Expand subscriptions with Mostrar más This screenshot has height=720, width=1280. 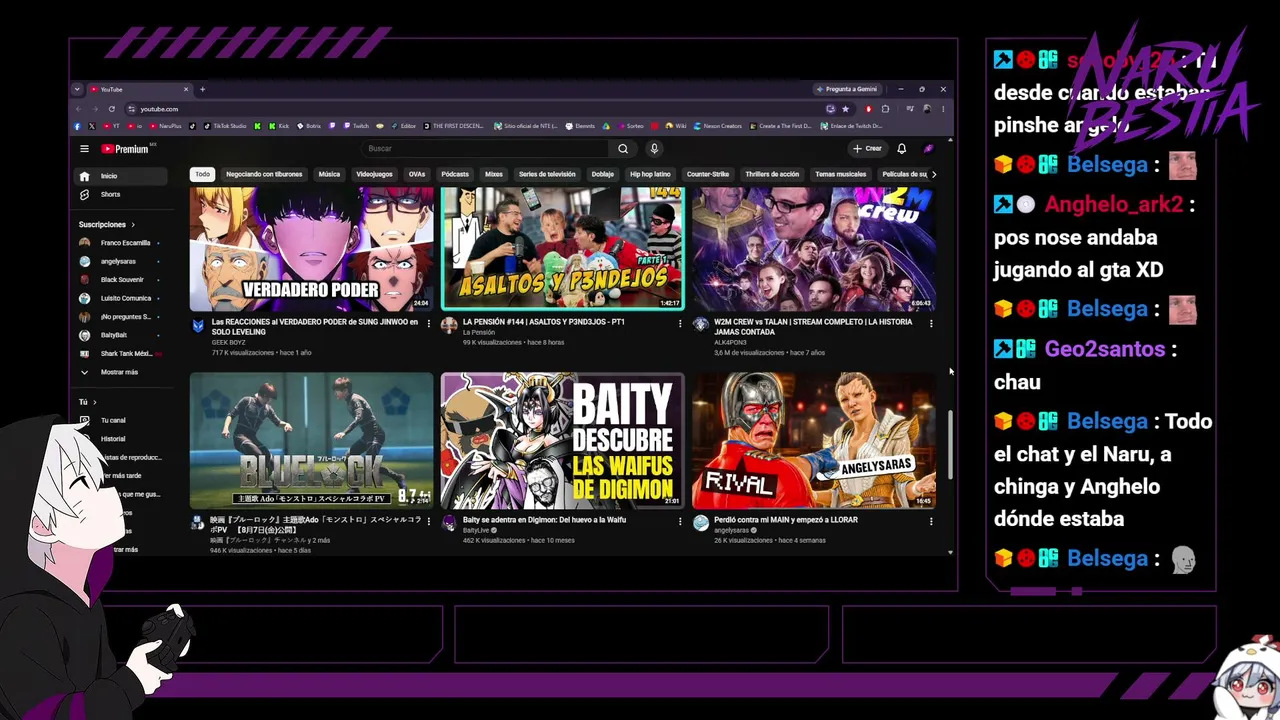118,372
